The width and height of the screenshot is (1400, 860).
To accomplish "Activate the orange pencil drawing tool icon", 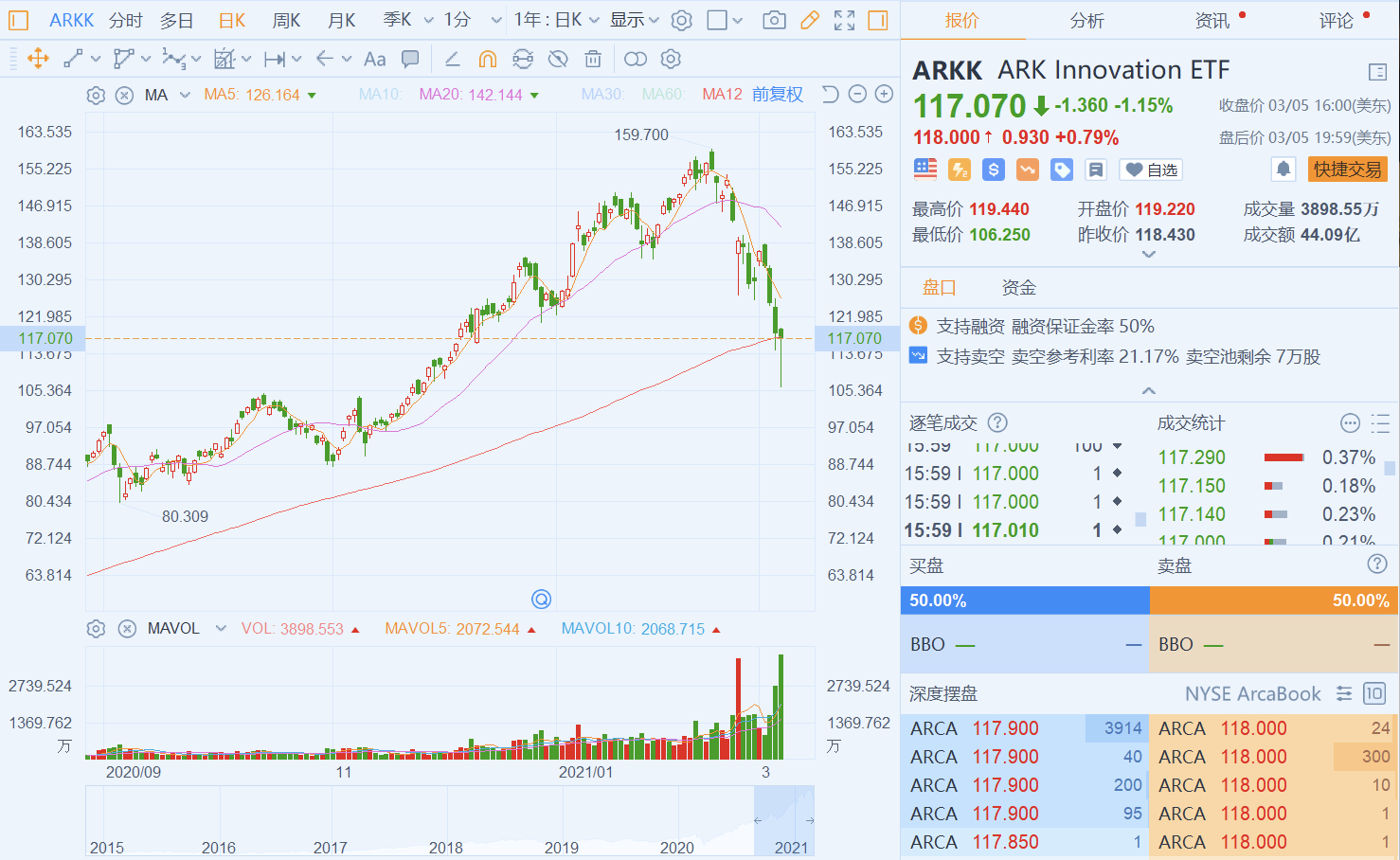I will tap(810, 20).
